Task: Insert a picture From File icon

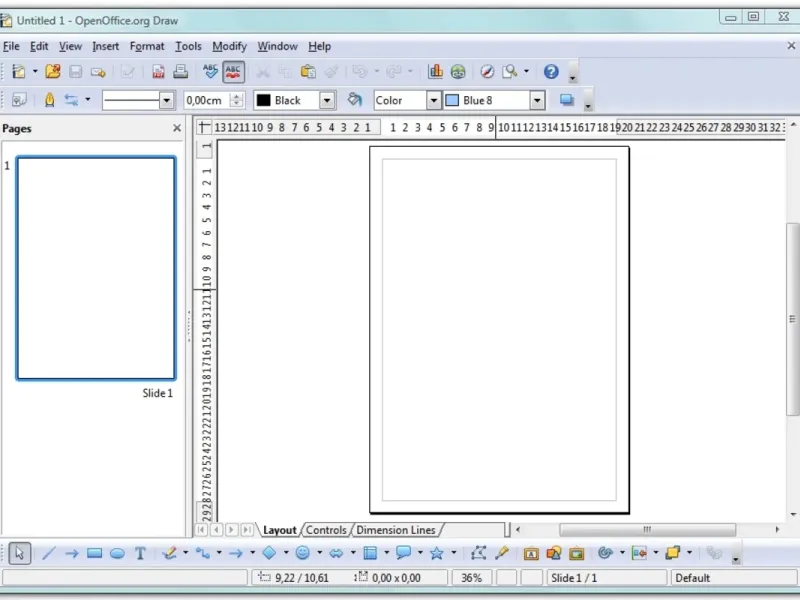Action: coord(554,553)
